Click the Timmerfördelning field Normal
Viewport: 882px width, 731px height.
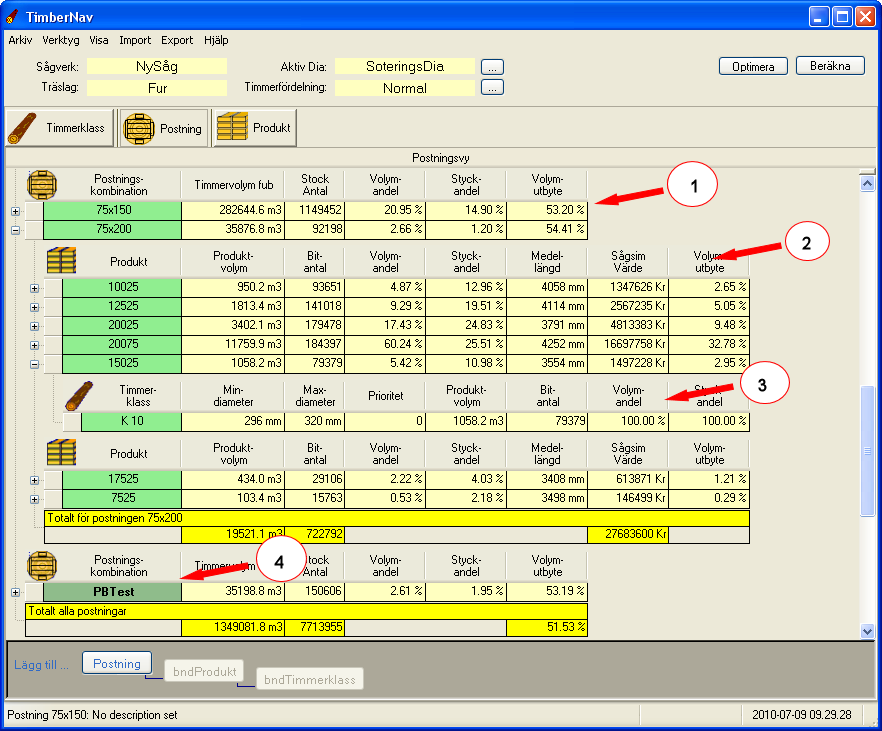tap(405, 88)
